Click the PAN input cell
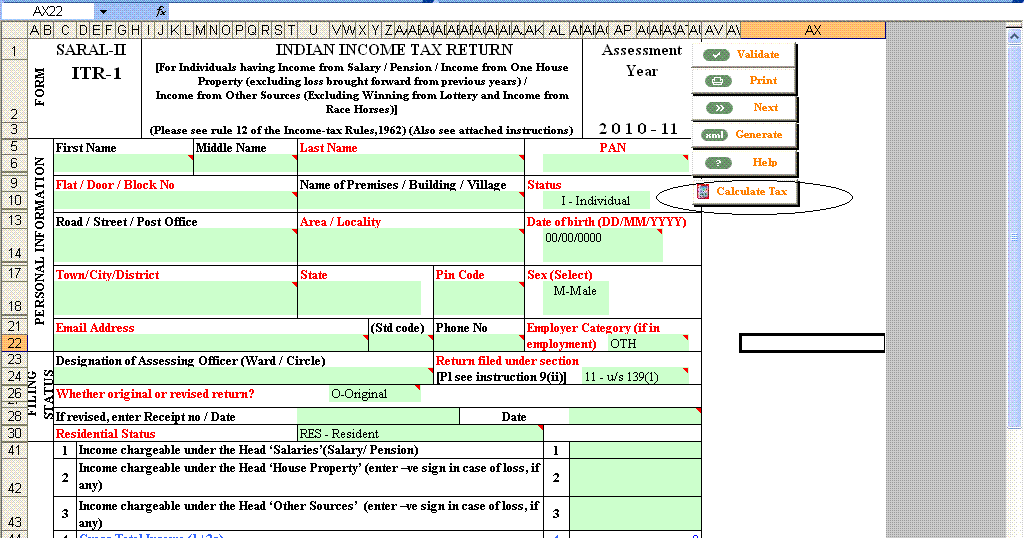Viewport: 1024px width, 538px height. [x=615, y=163]
